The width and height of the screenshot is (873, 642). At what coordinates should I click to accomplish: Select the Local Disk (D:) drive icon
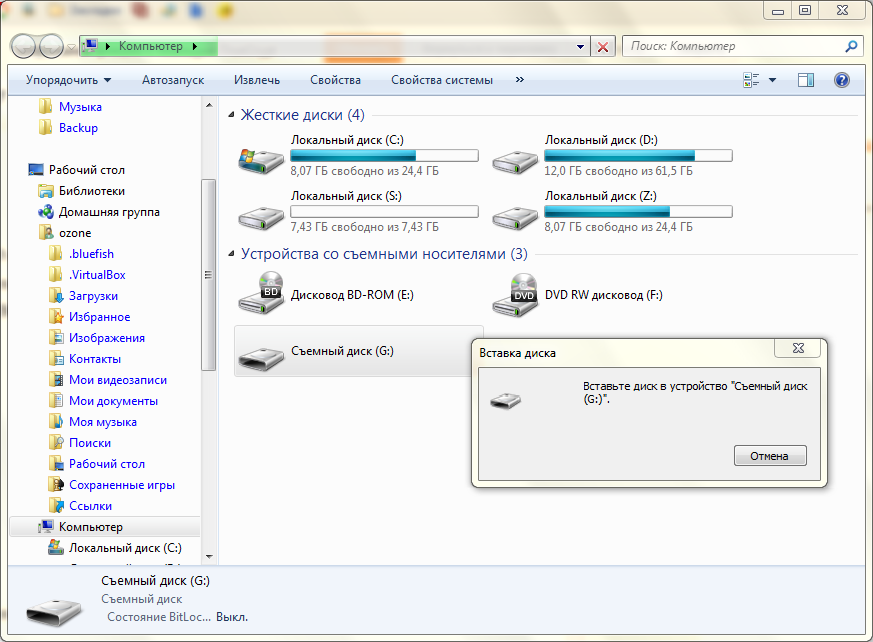(515, 161)
